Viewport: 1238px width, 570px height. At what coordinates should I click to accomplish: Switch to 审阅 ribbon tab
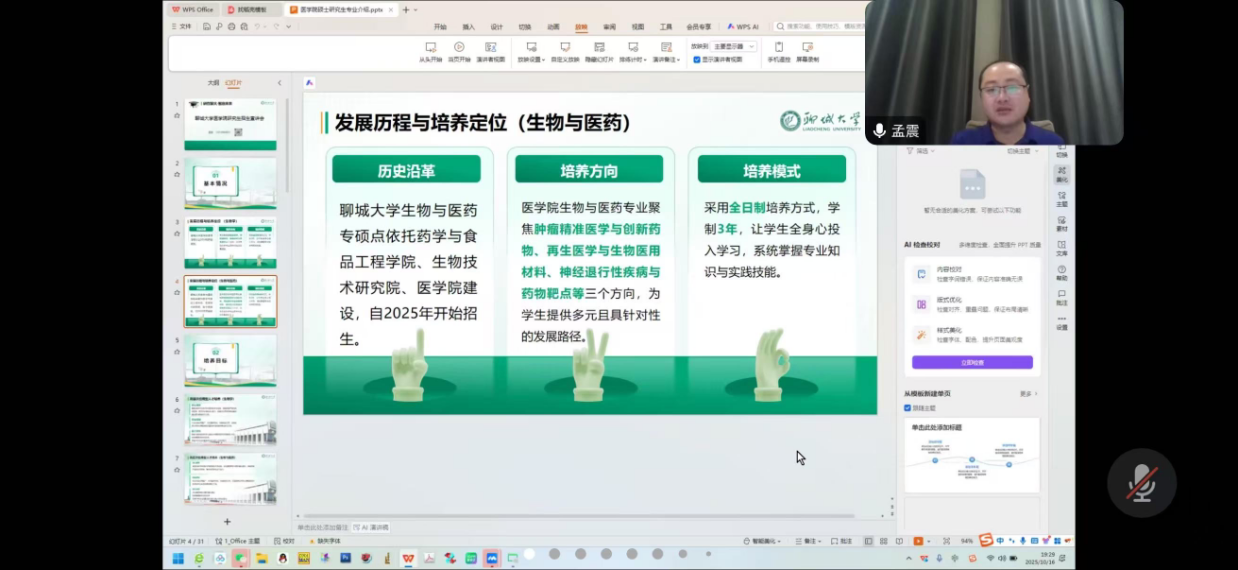click(609, 27)
